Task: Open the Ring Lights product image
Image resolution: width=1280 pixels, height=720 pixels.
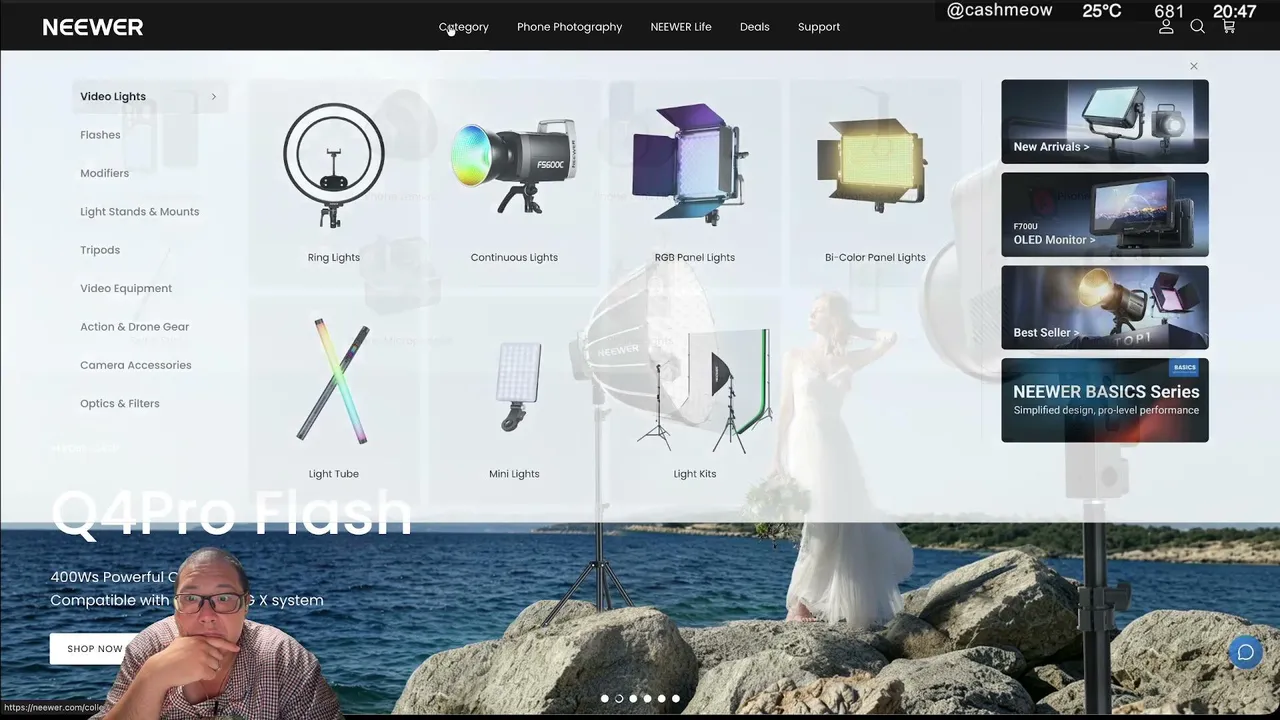Action: pos(334,165)
